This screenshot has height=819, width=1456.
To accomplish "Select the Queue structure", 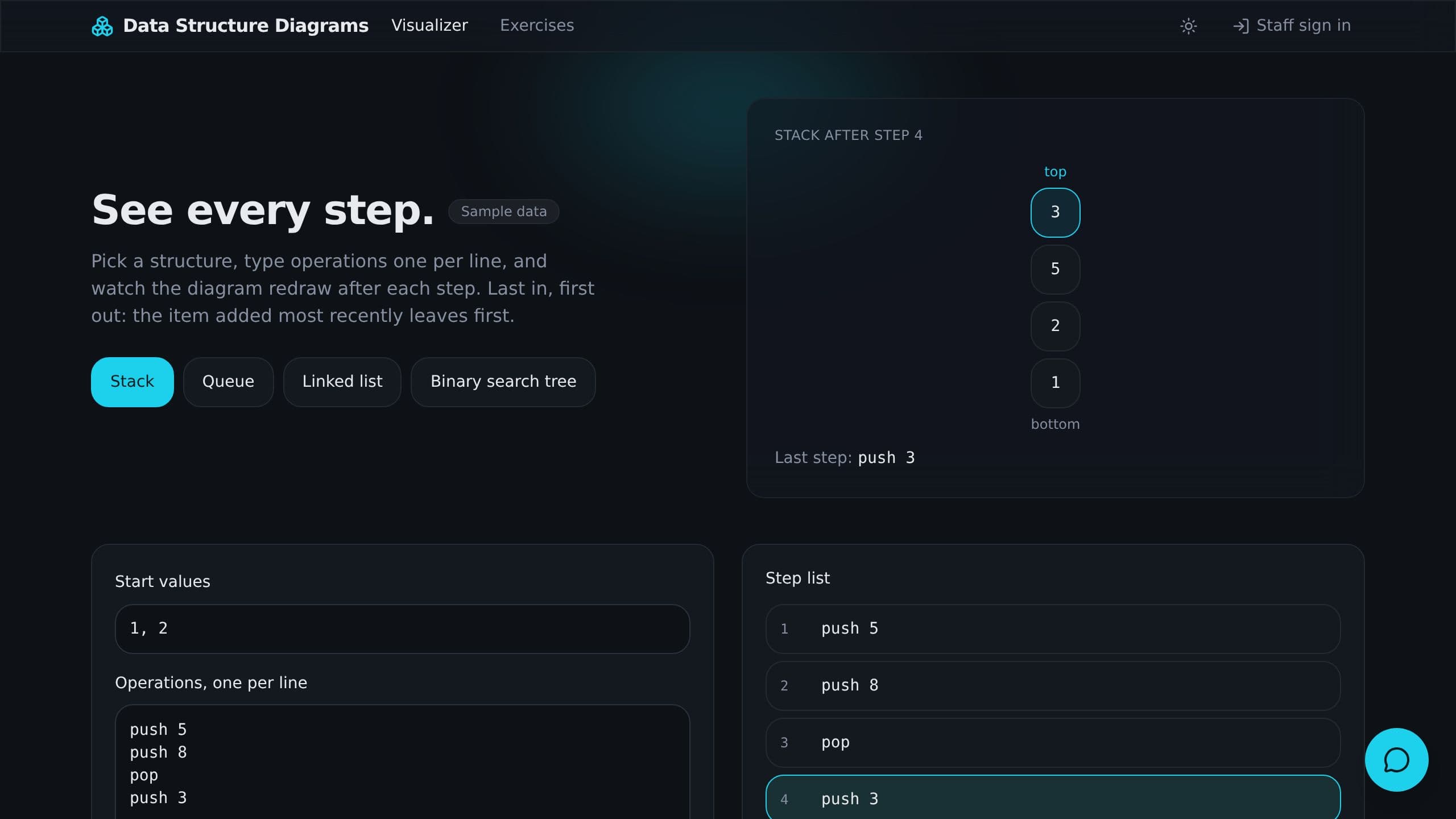I will pyautogui.click(x=228, y=382).
